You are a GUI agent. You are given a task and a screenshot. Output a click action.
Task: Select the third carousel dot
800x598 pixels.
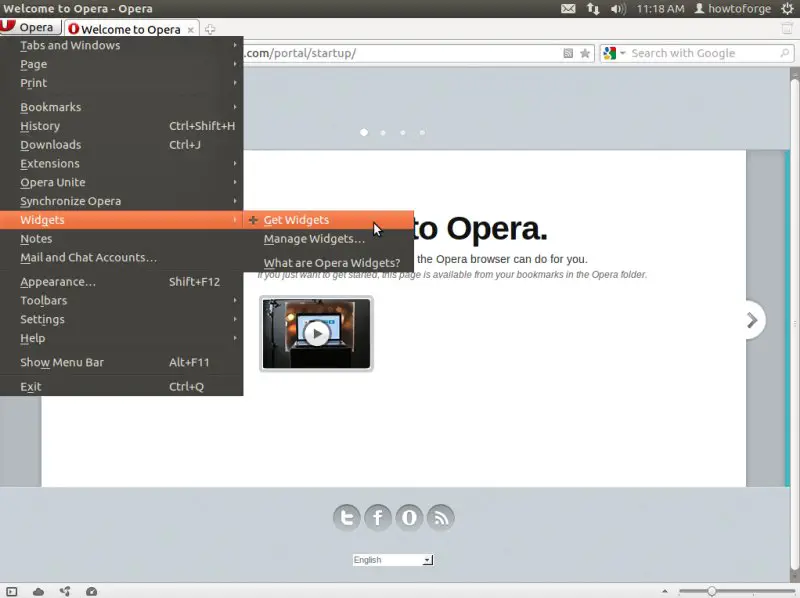403,133
